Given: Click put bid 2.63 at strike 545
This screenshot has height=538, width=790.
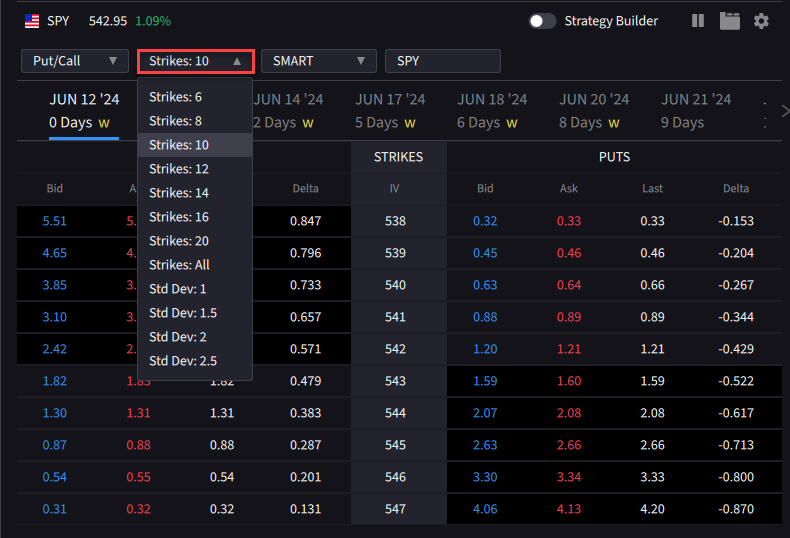Looking at the screenshot, I should [485, 445].
